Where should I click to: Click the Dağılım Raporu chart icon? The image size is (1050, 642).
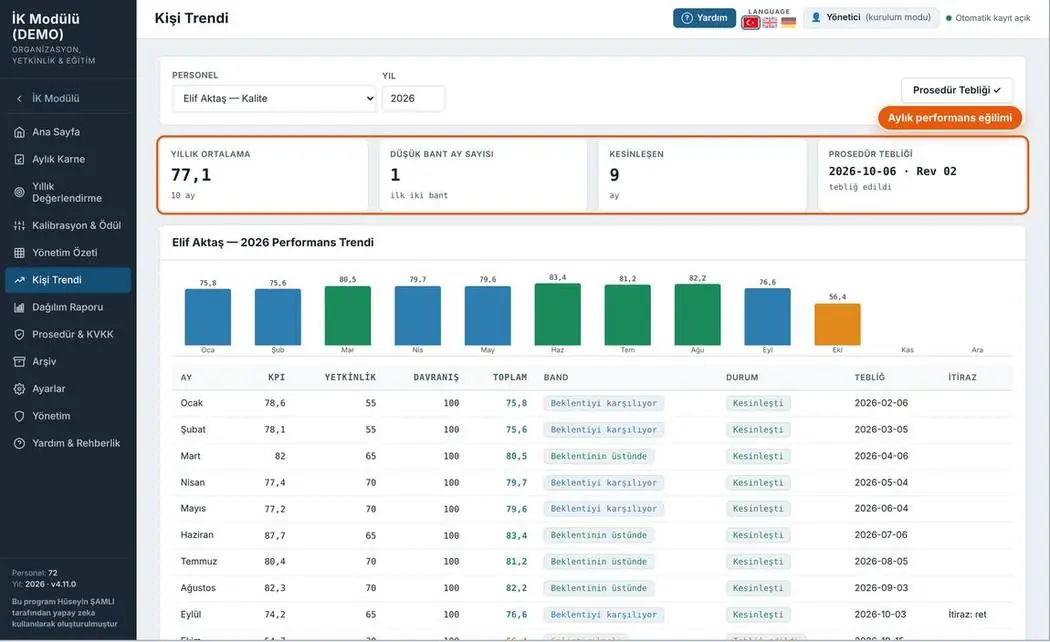(19, 307)
